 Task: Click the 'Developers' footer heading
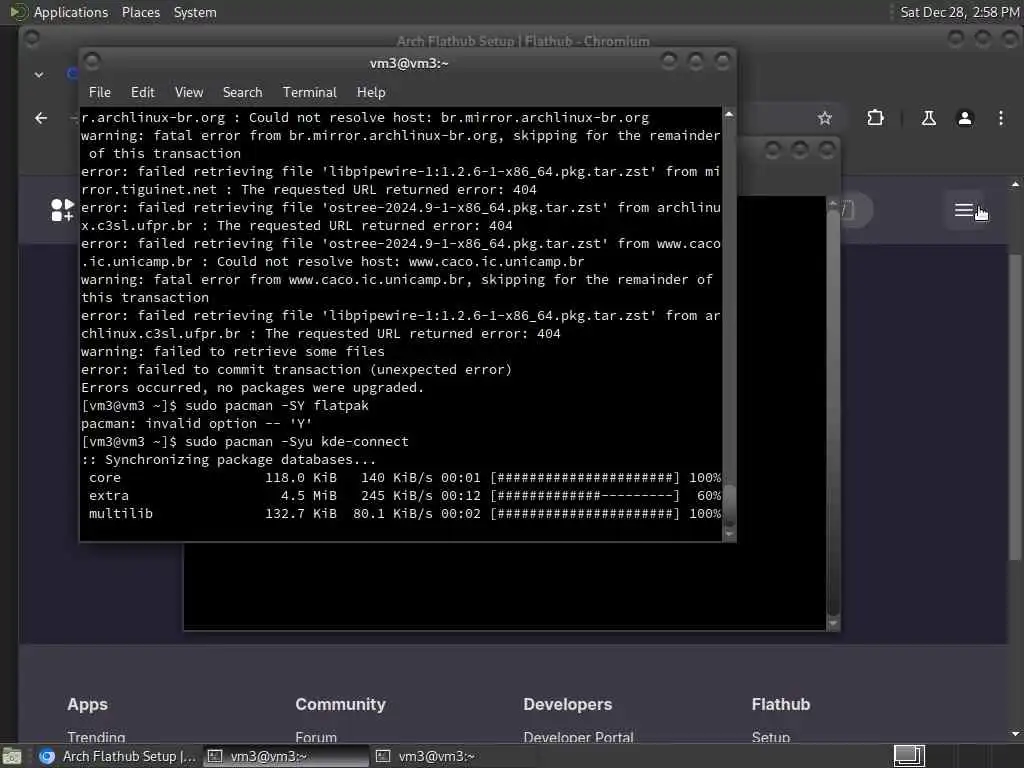coord(568,705)
